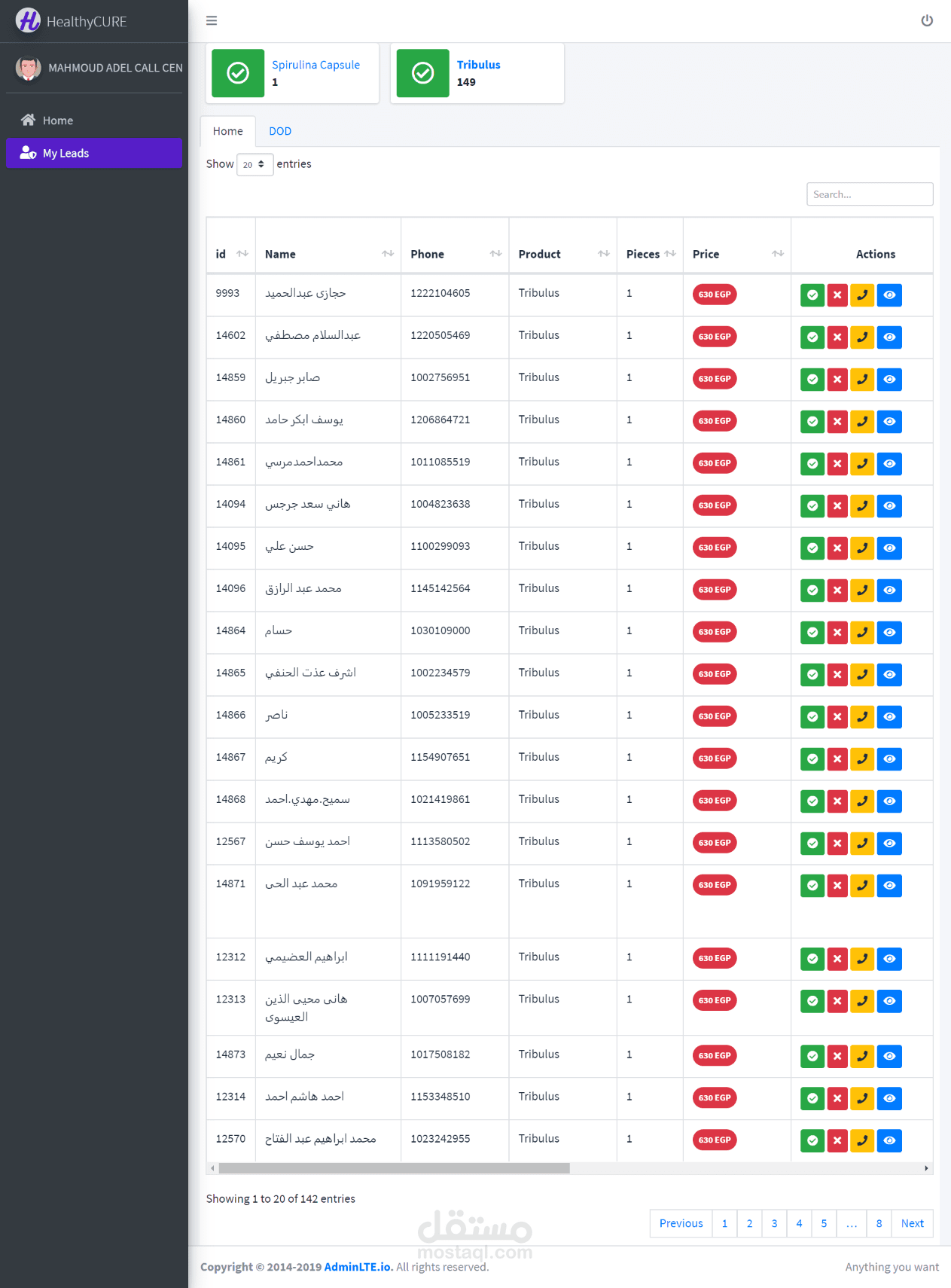951x1288 pixels.
Task: Click eye button for lead 14095
Action: pyautogui.click(x=889, y=548)
